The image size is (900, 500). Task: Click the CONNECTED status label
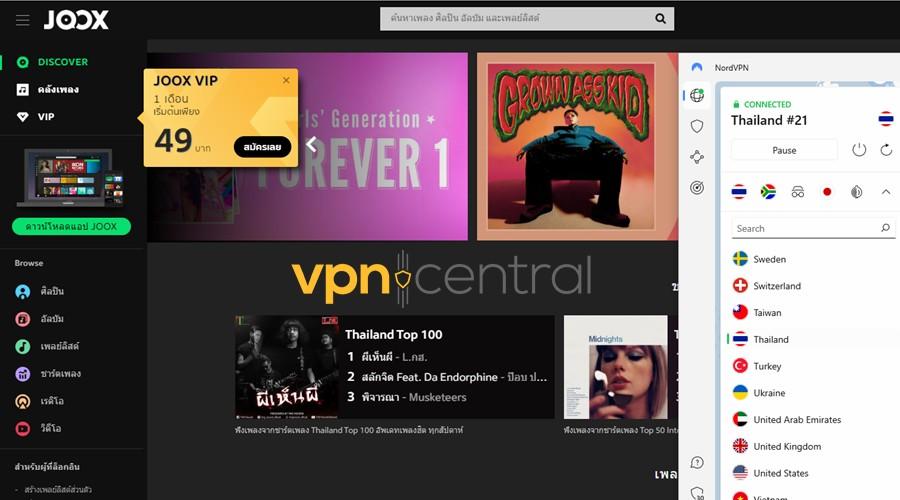click(x=767, y=104)
